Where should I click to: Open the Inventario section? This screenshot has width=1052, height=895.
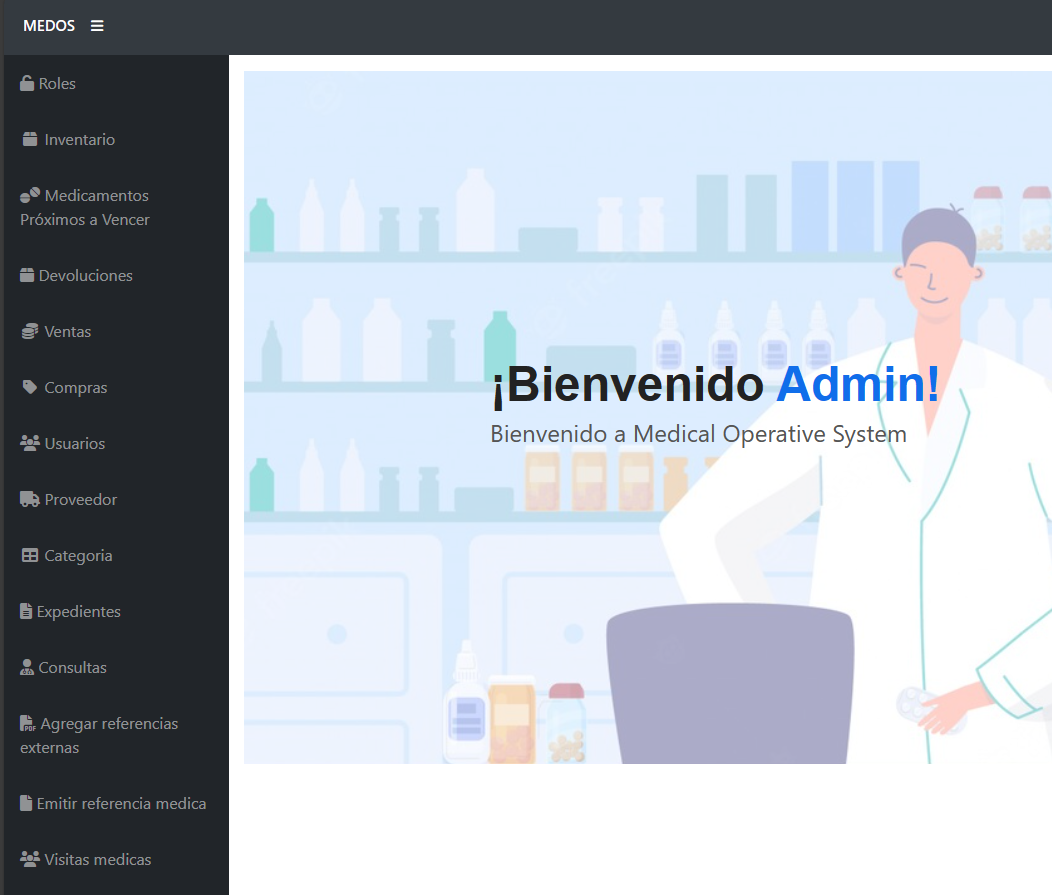coord(79,140)
